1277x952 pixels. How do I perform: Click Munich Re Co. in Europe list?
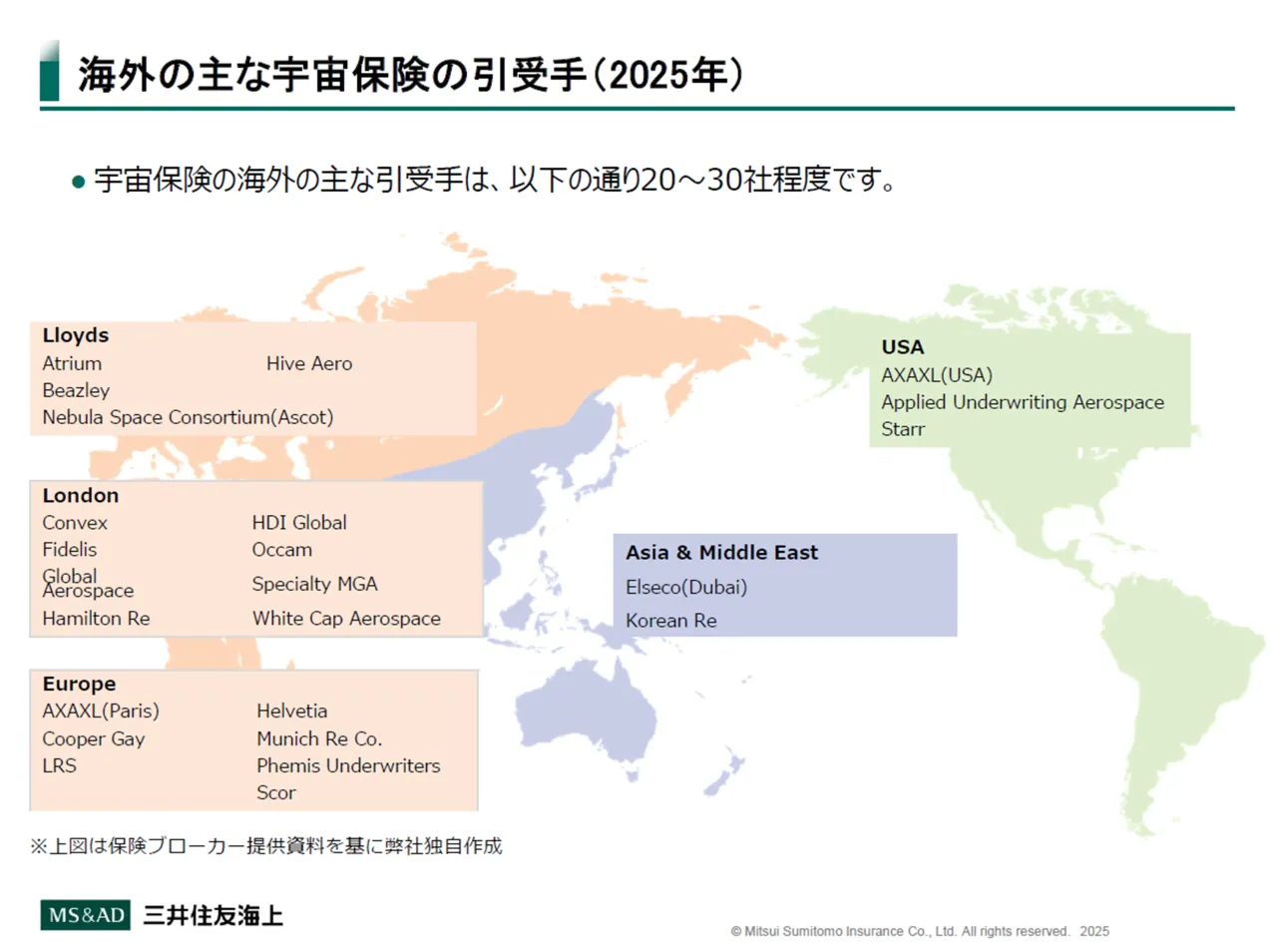[x=319, y=739]
